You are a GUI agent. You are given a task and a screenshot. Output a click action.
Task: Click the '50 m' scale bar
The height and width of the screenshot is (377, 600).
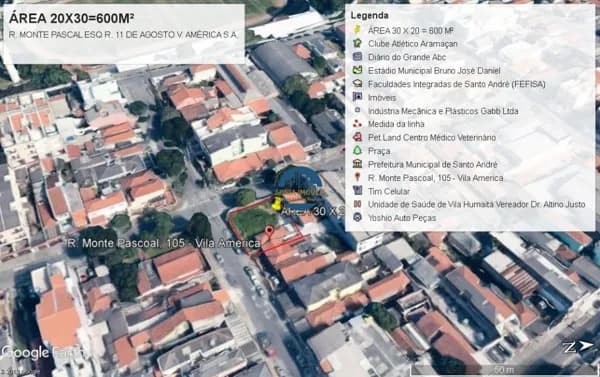[503, 370]
